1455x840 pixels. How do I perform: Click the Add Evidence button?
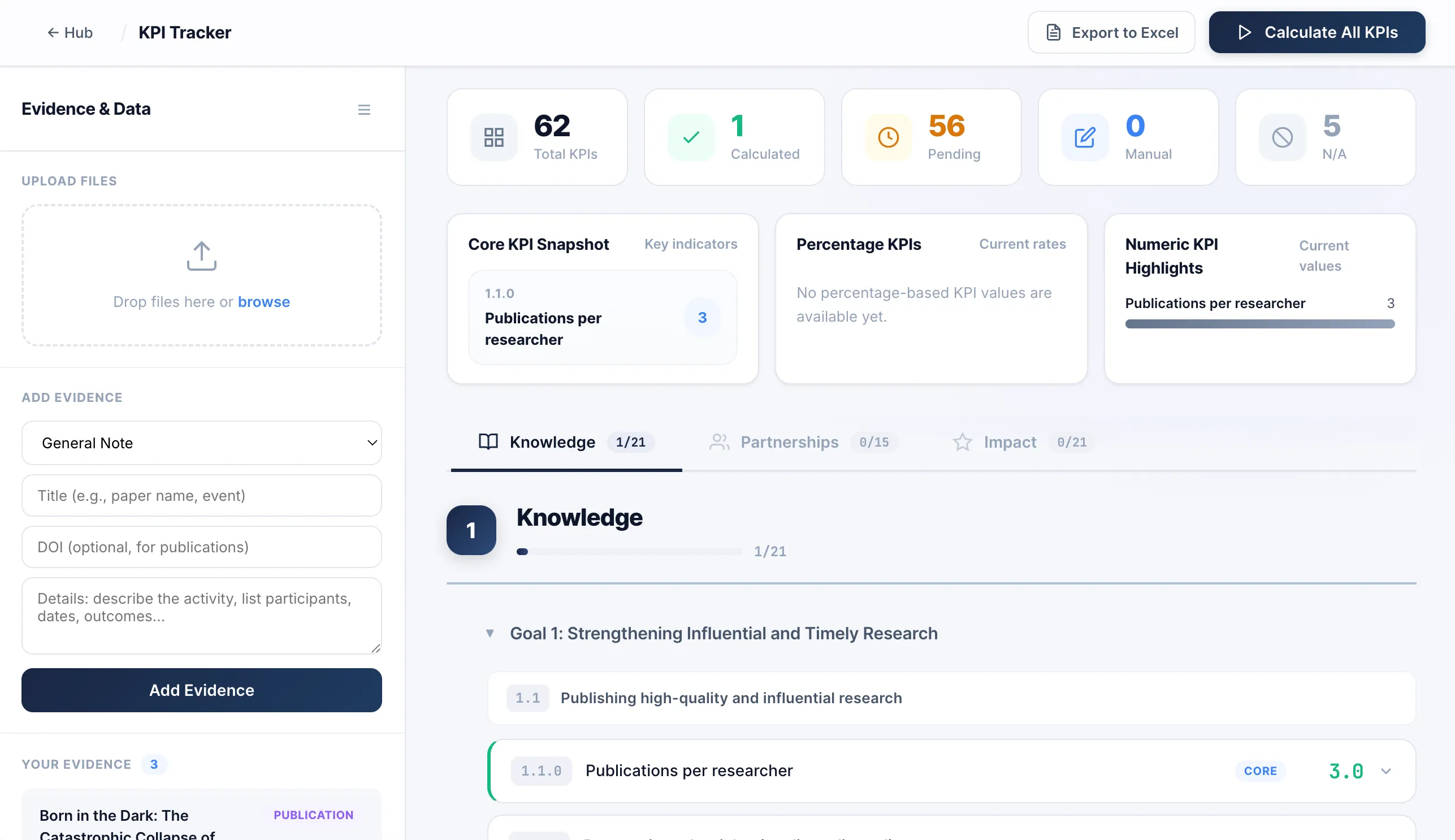click(x=201, y=690)
